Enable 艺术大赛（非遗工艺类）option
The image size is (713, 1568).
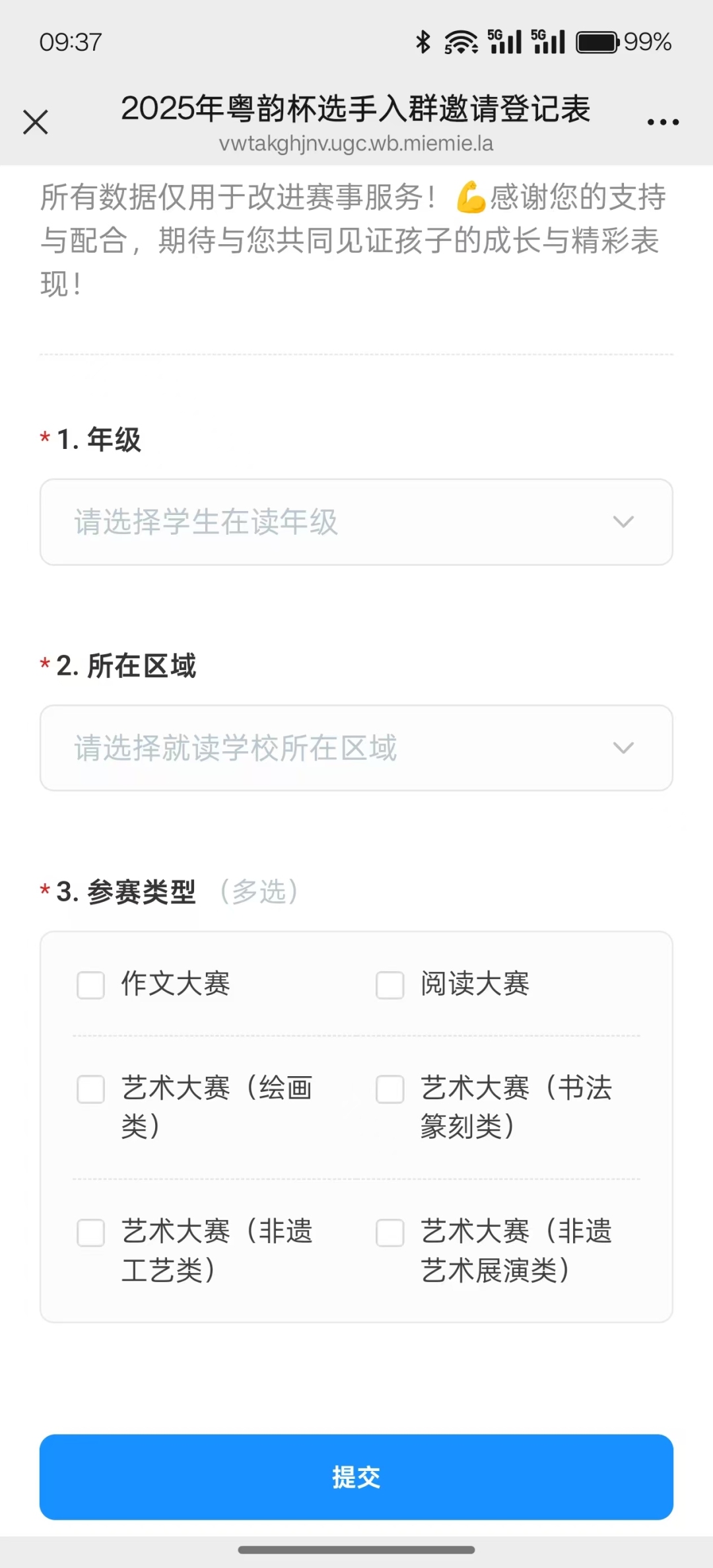pos(91,1233)
